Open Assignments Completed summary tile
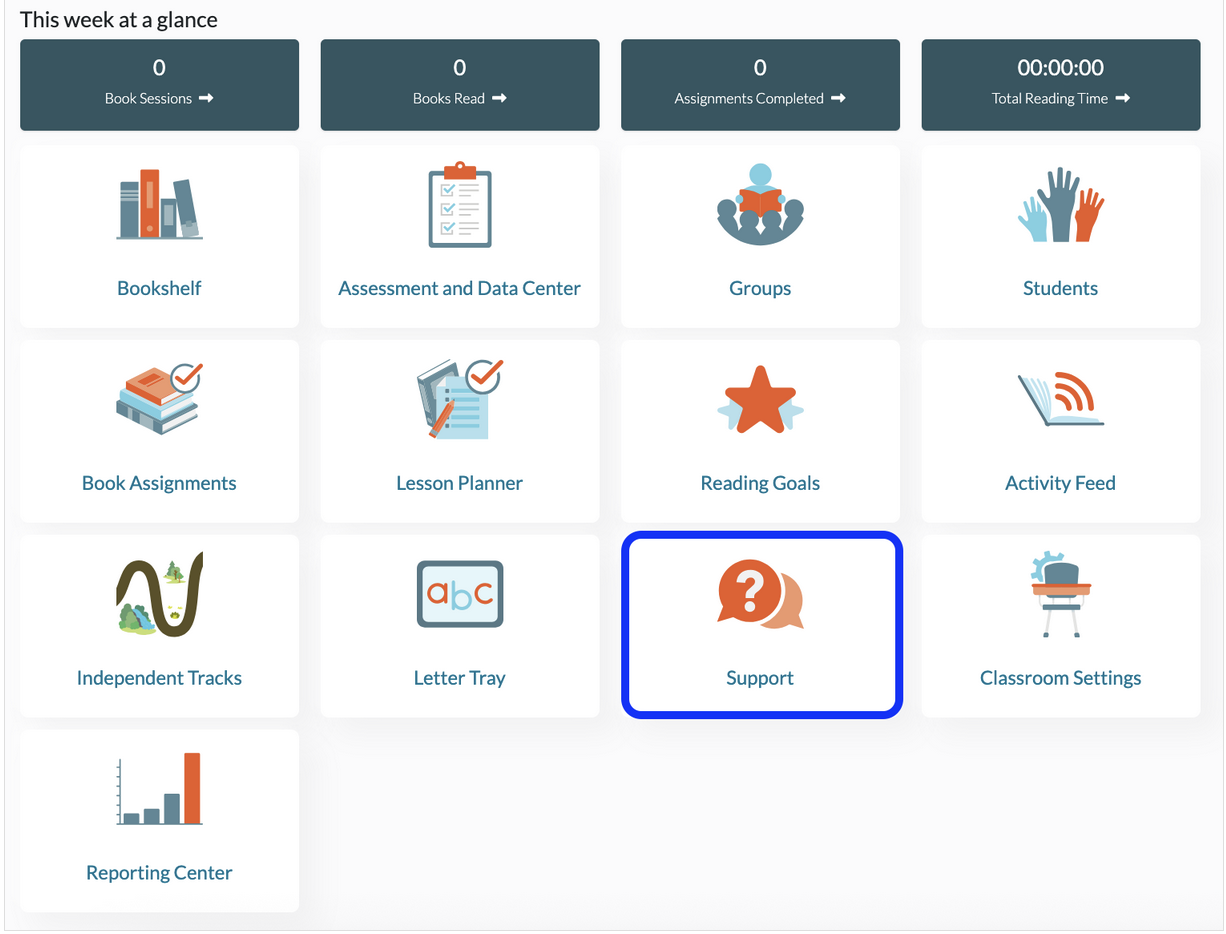This screenshot has width=1226, height=934. (760, 85)
